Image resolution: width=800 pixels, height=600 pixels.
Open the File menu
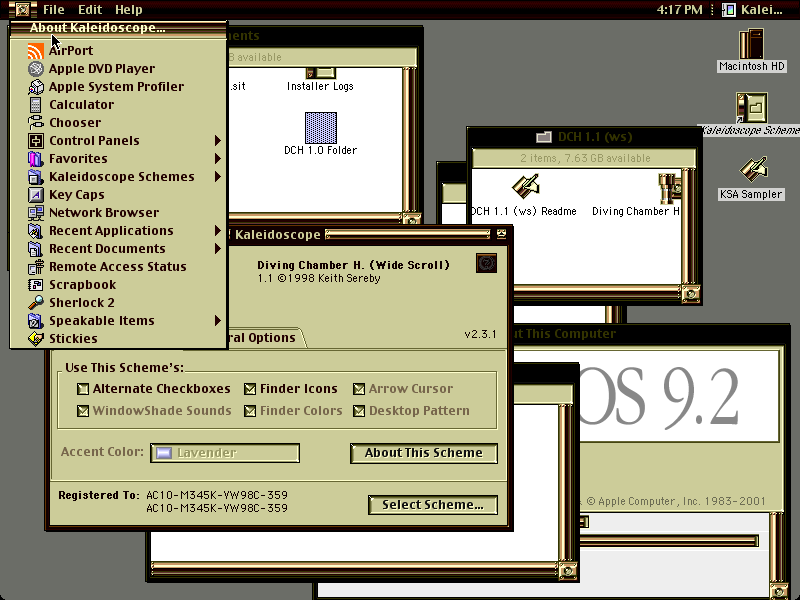click(54, 9)
